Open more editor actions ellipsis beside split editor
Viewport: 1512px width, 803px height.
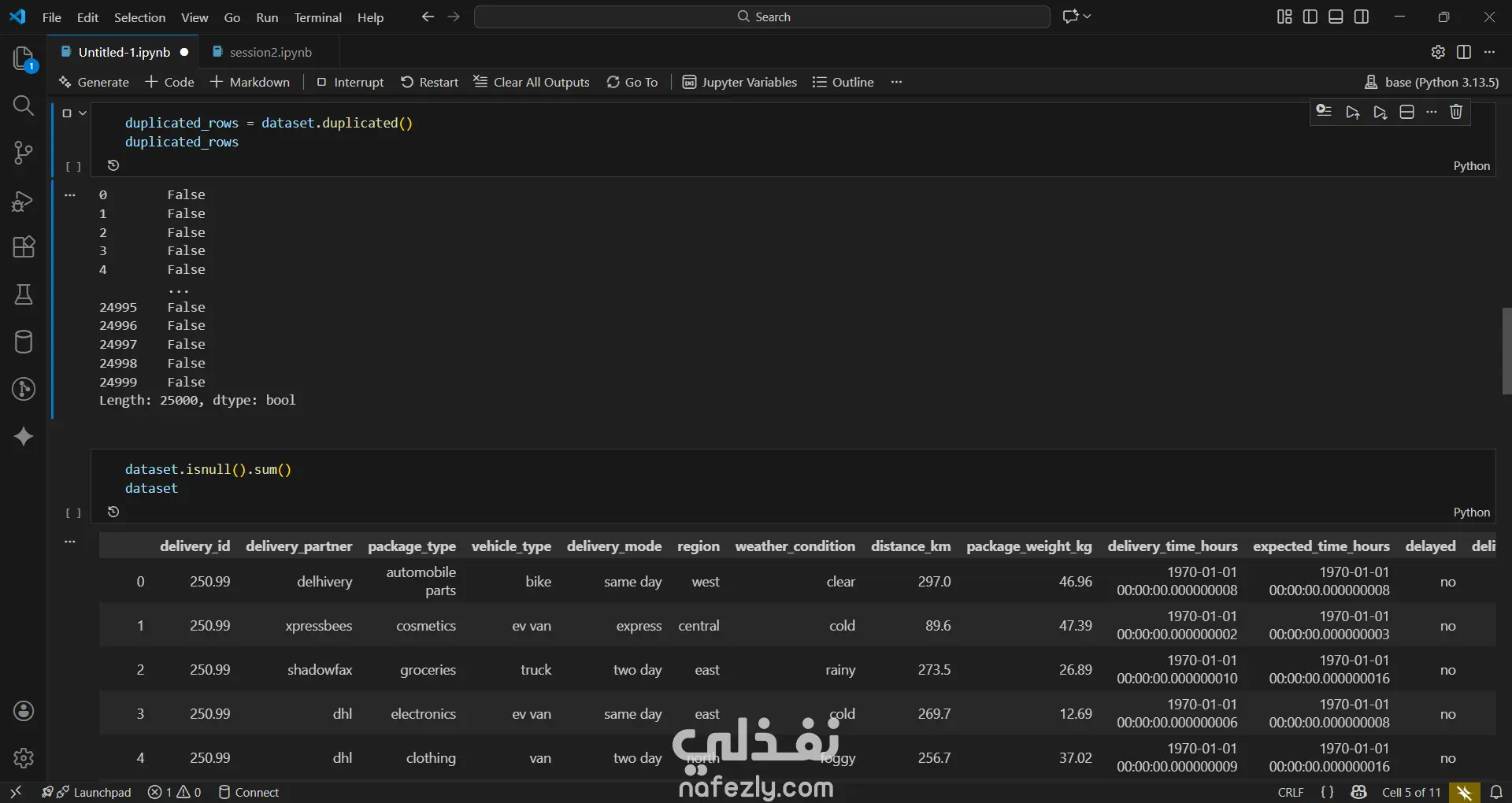coord(1489,52)
